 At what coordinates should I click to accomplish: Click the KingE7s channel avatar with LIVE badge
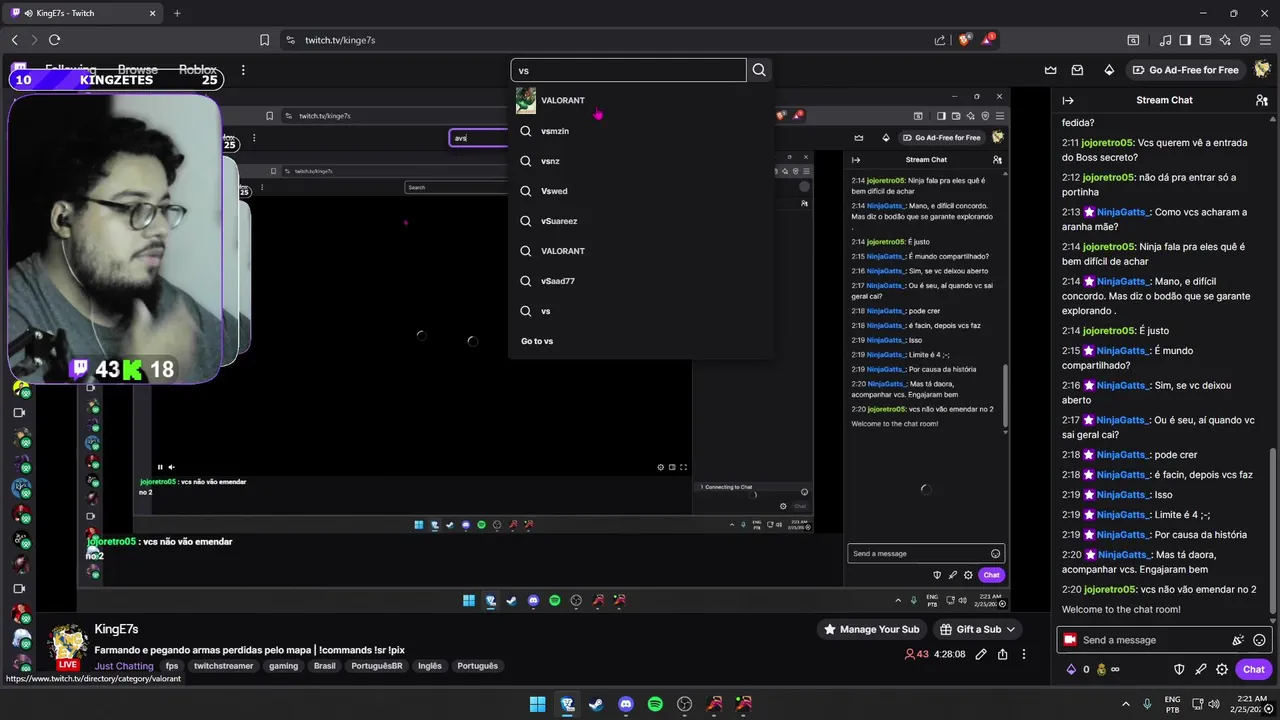(68, 646)
